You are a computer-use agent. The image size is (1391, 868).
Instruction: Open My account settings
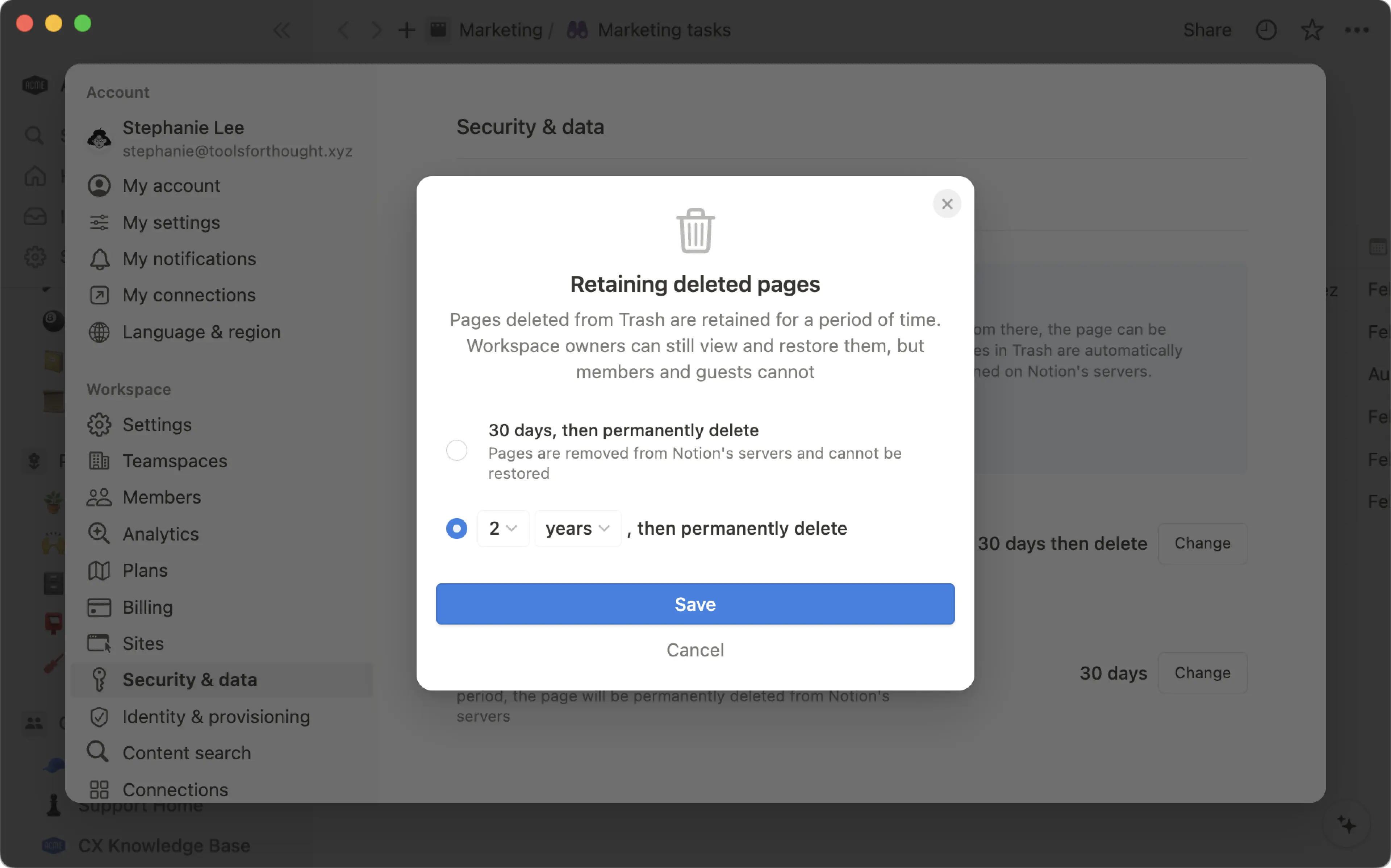(x=170, y=185)
